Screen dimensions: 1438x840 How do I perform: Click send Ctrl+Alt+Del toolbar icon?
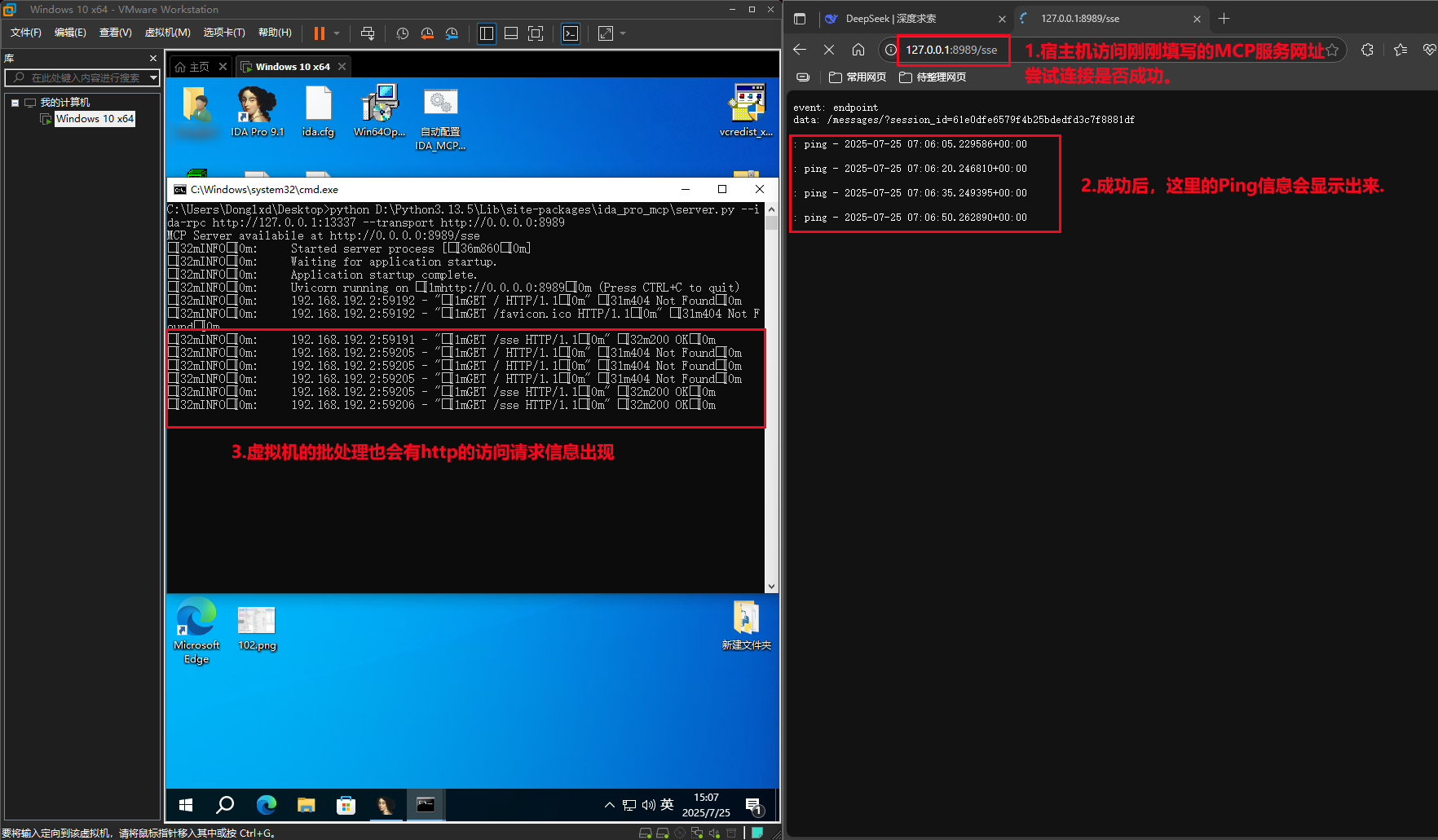[368, 33]
